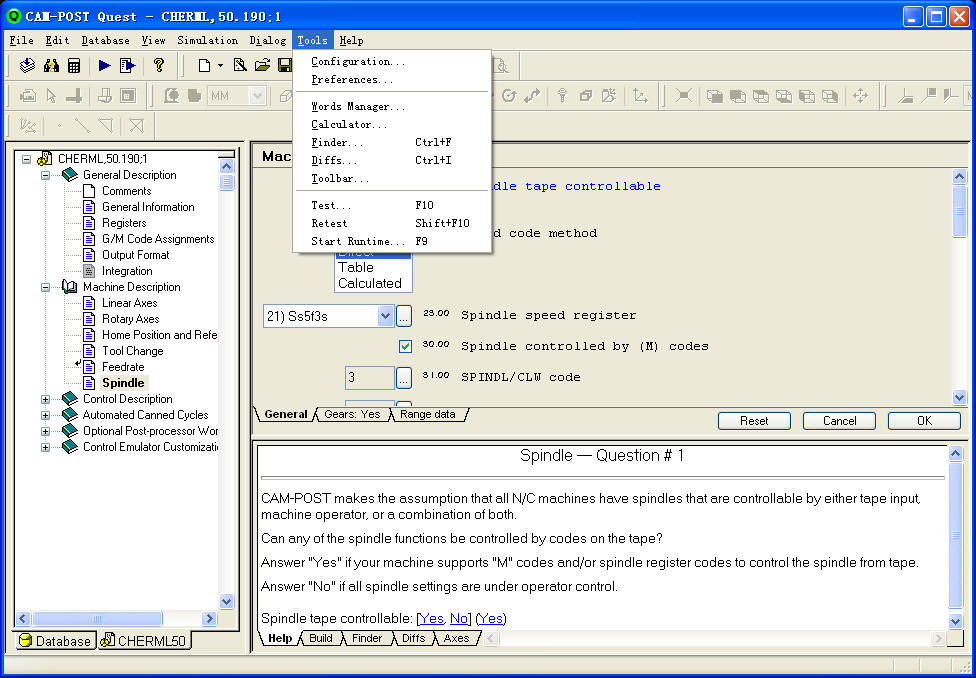Image resolution: width=976 pixels, height=678 pixels.
Task: Collapse the General Description branch
Action: click(x=45, y=176)
